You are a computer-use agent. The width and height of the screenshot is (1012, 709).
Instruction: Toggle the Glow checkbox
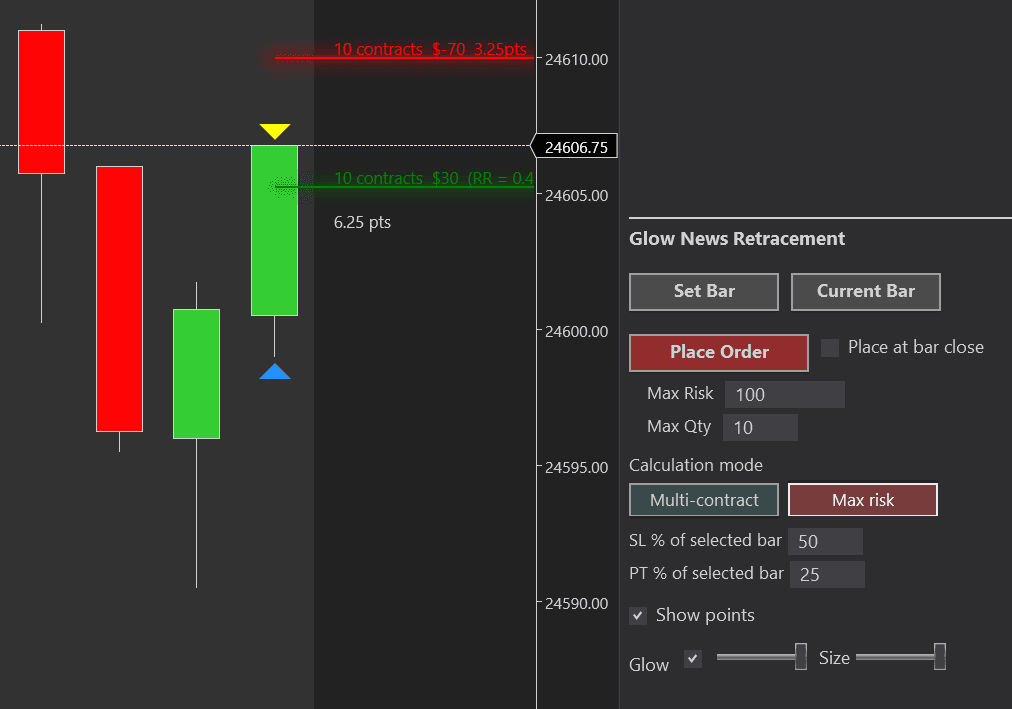692,659
